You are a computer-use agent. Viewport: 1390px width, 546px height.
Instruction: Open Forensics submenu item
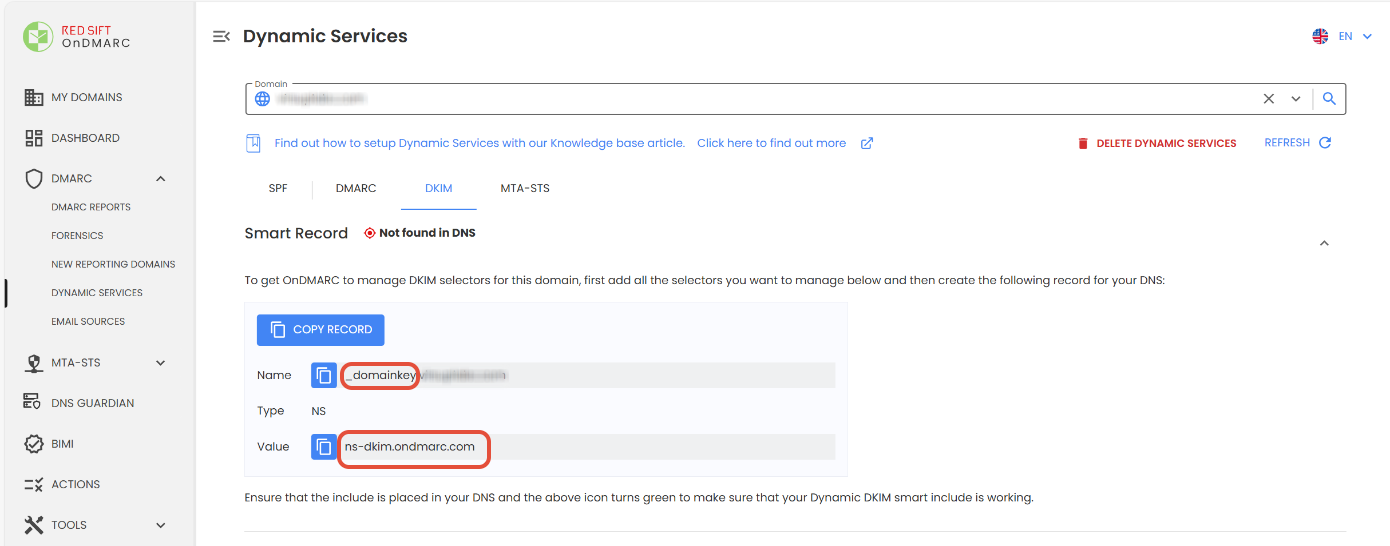pos(77,236)
